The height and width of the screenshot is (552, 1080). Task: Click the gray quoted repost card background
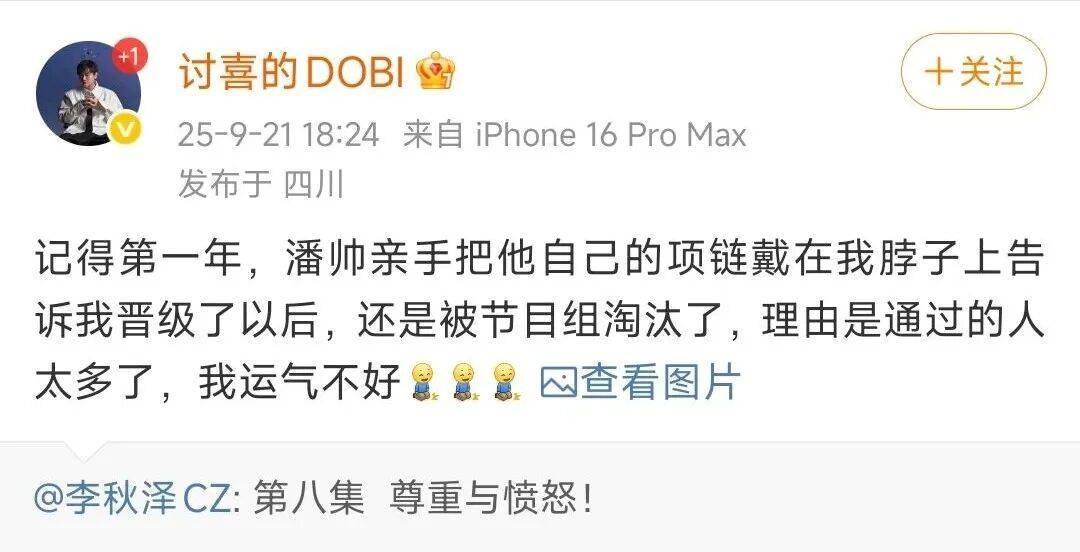tap(540, 498)
